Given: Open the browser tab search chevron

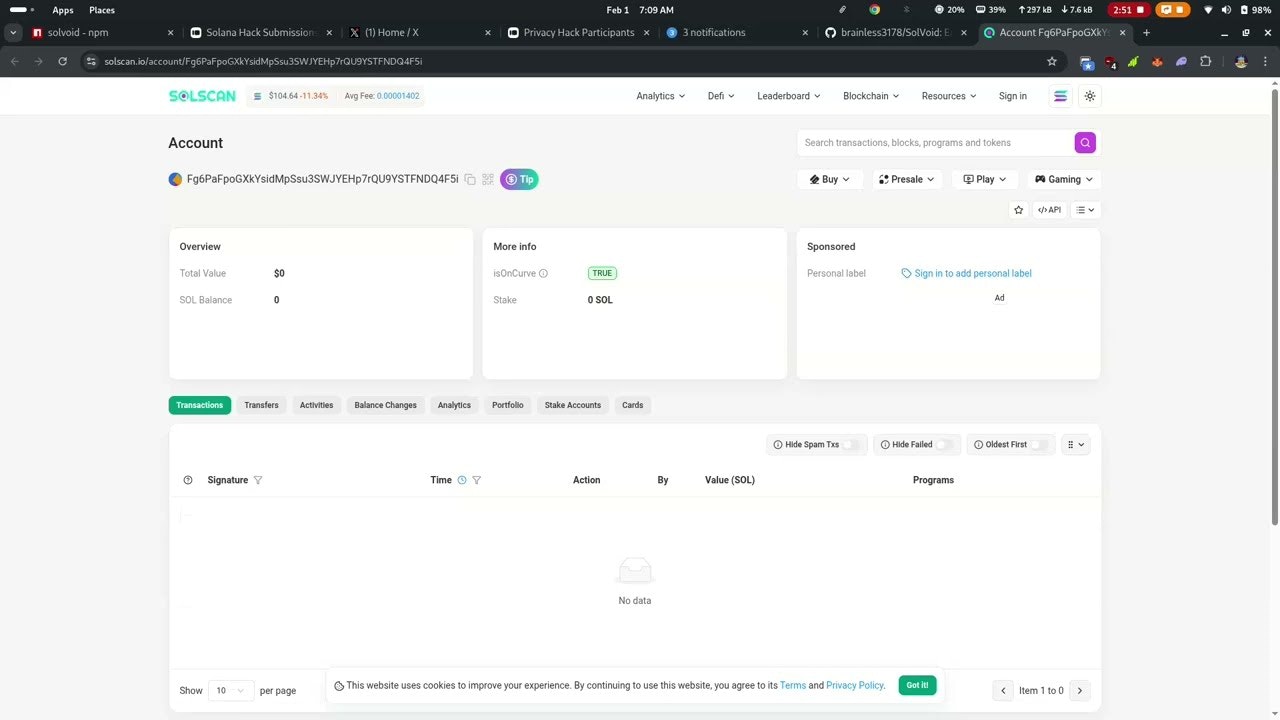Looking at the screenshot, I should (x=13, y=32).
